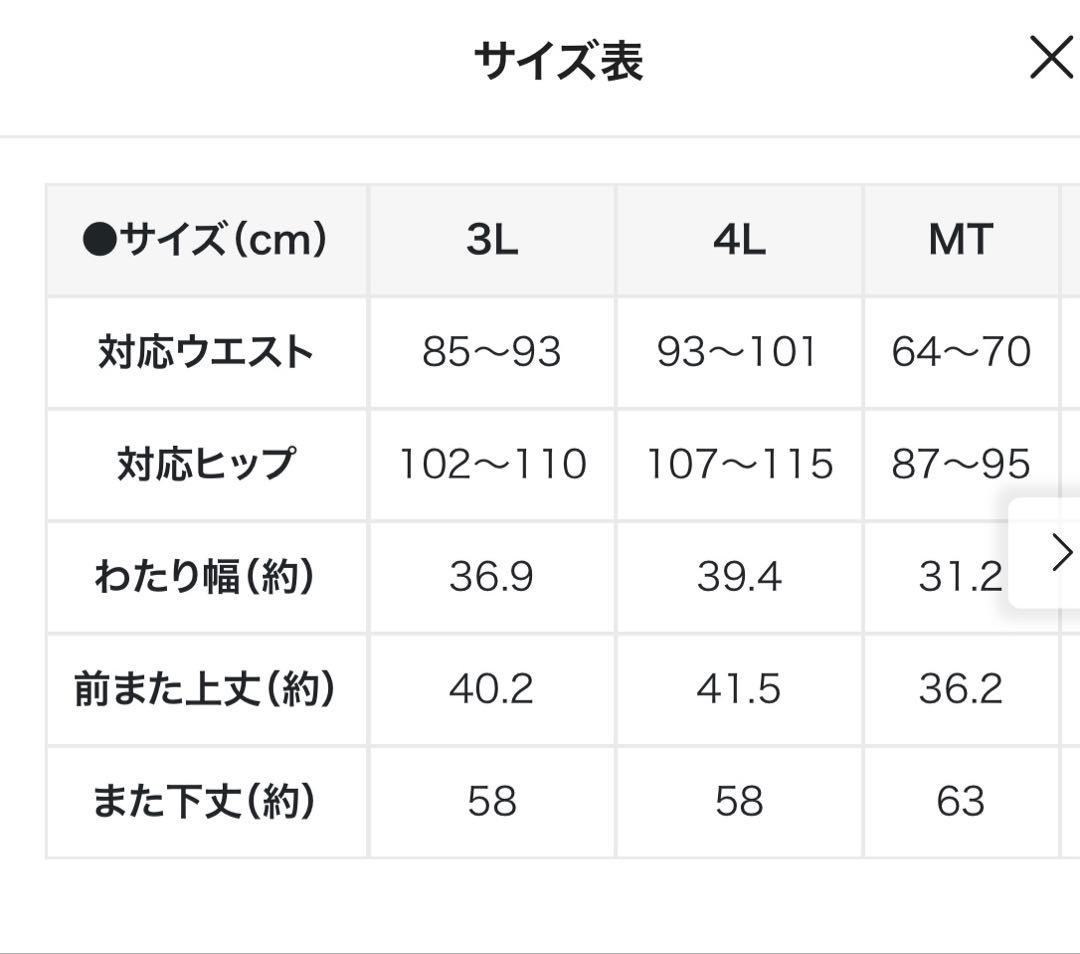
Task: Click the サイズ表 dialog title
Action: (x=558, y=61)
